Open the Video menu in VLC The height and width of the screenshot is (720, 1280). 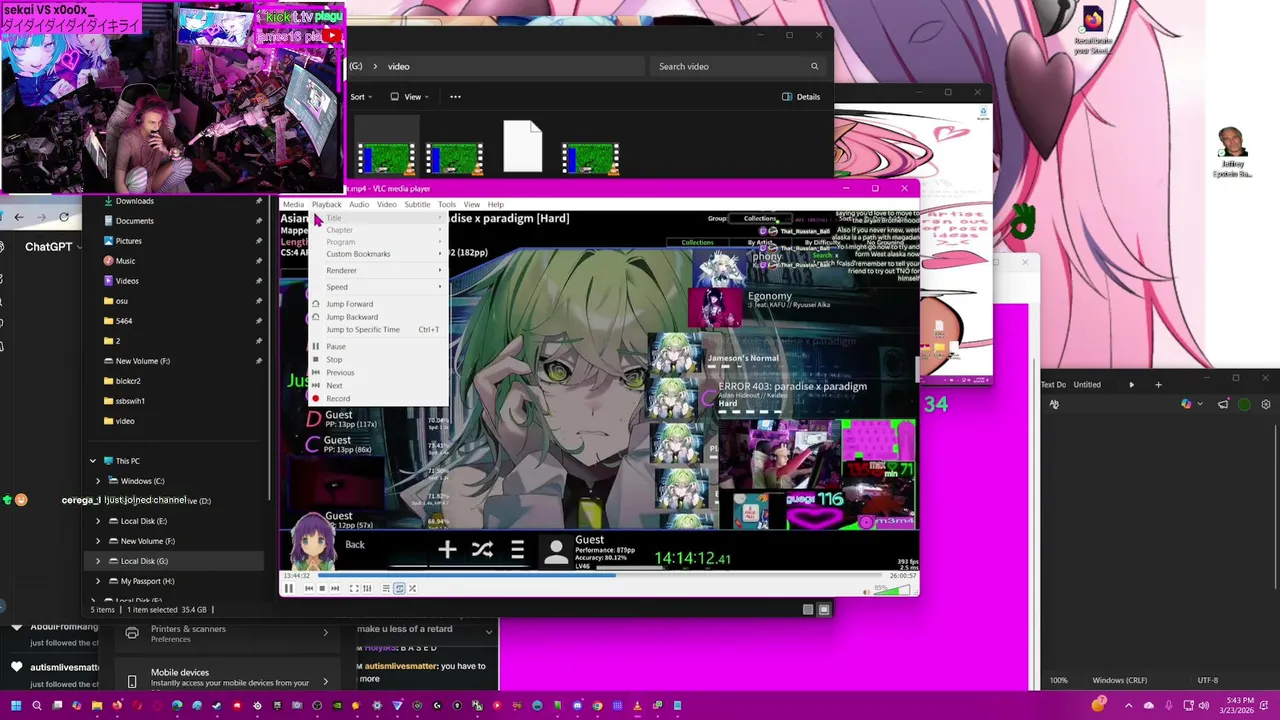pos(386,204)
